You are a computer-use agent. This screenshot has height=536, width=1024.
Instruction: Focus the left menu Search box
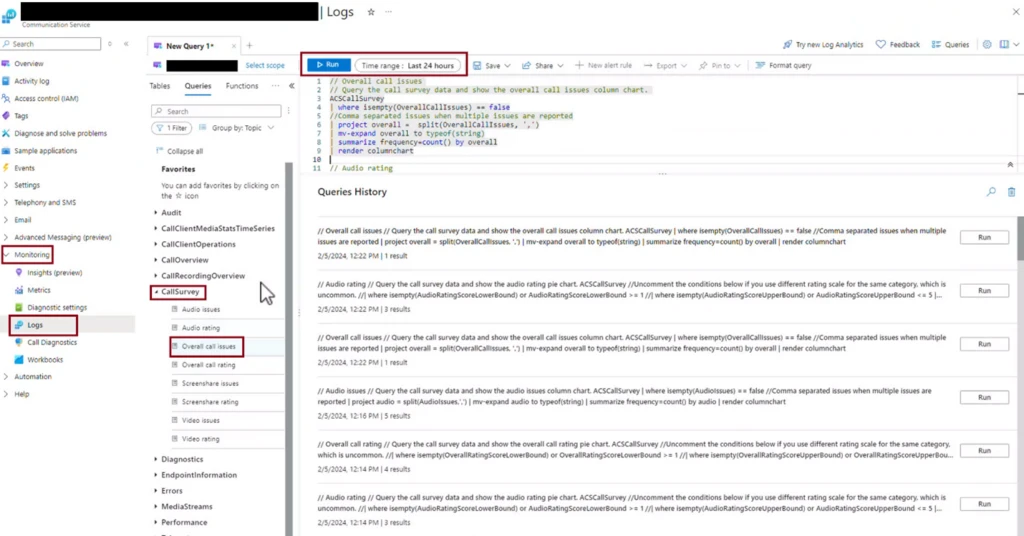tap(51, 44)
